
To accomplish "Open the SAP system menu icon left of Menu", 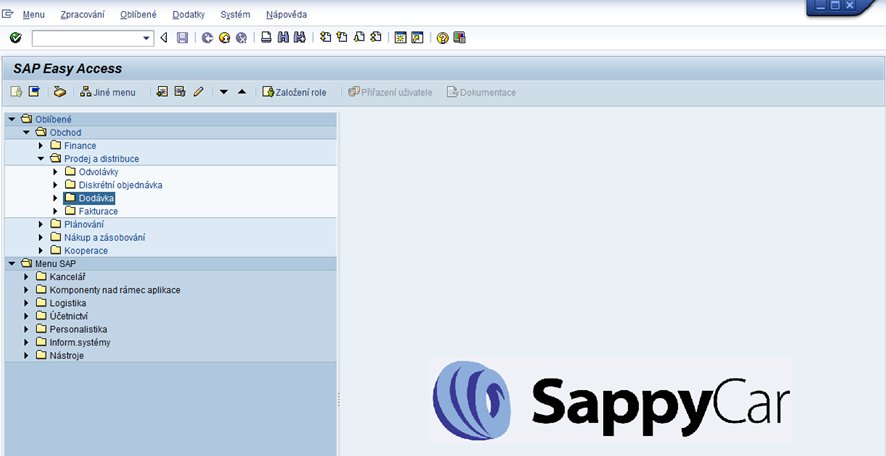I will point(7,14).
